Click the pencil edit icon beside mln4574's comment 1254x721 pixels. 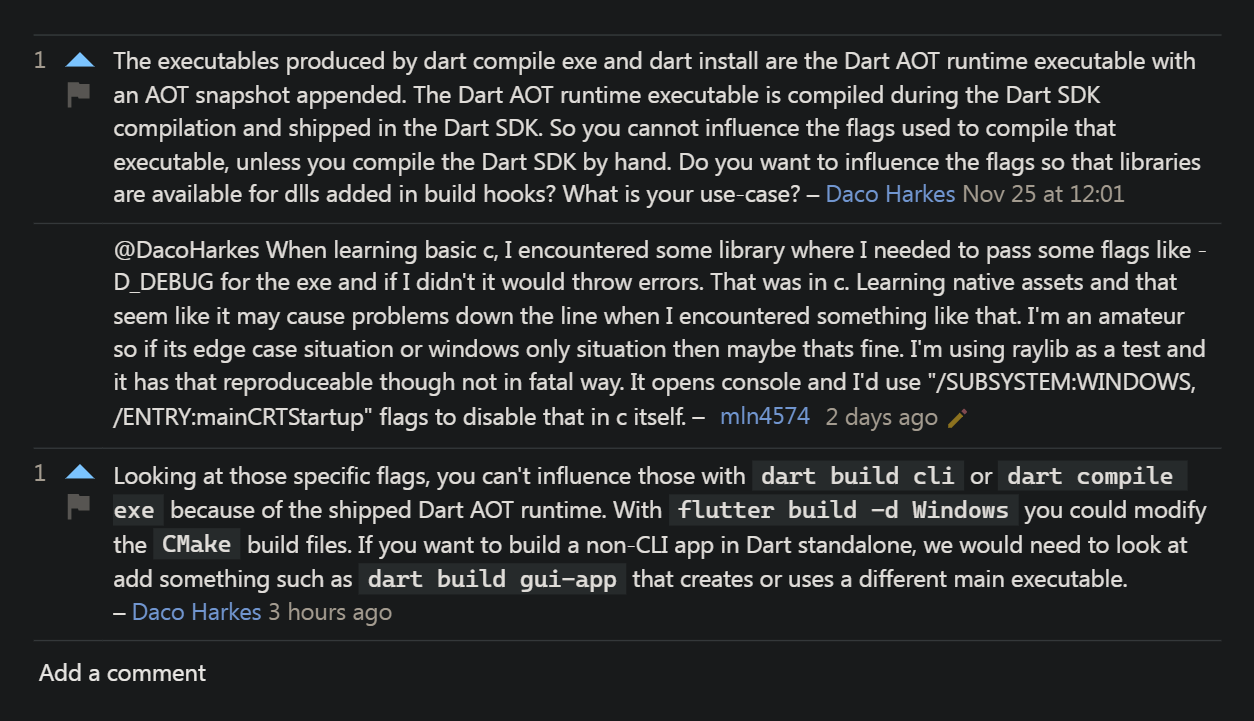(x=957, y=418)
